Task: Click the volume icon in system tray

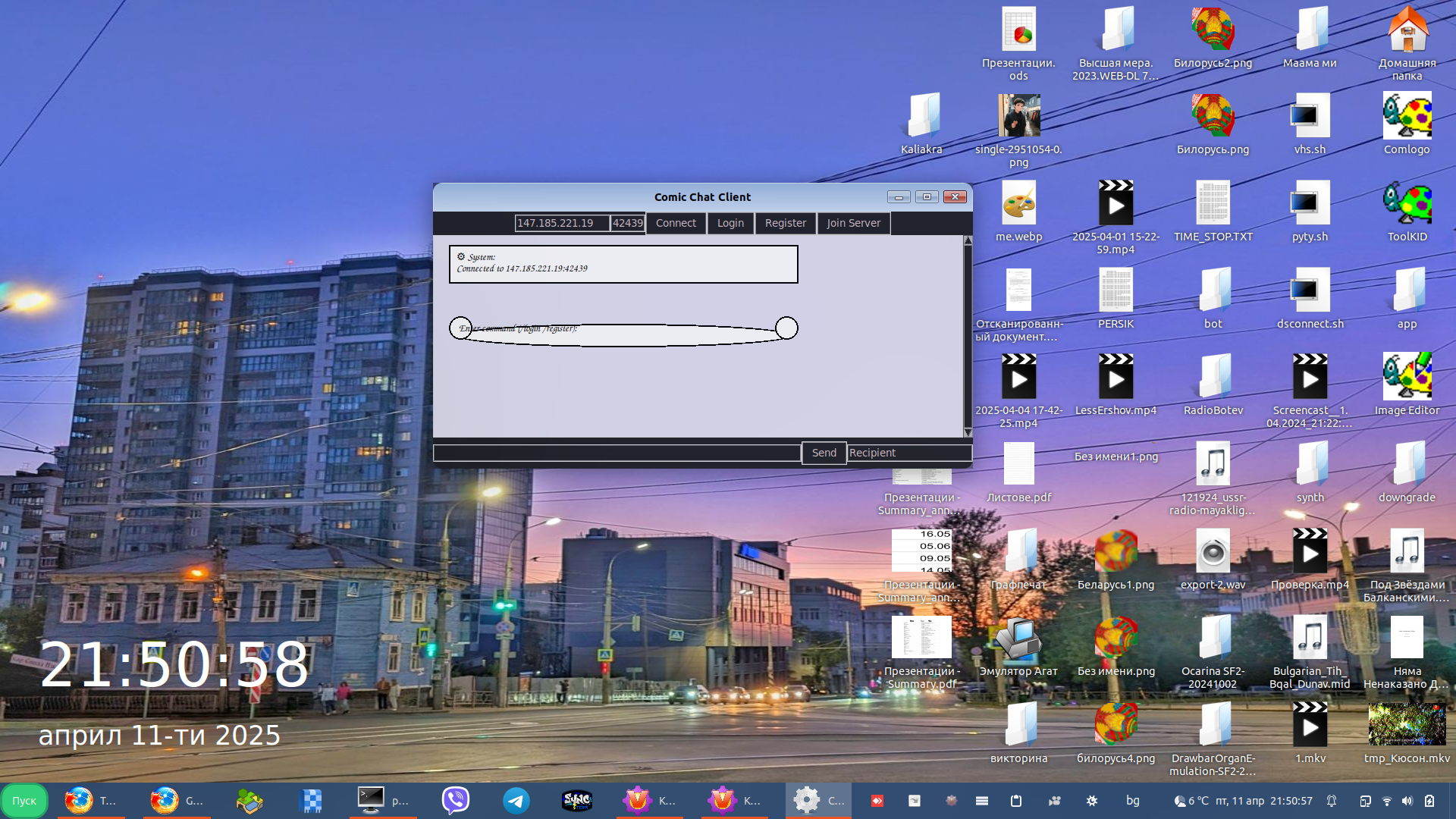Action: 1407,801
